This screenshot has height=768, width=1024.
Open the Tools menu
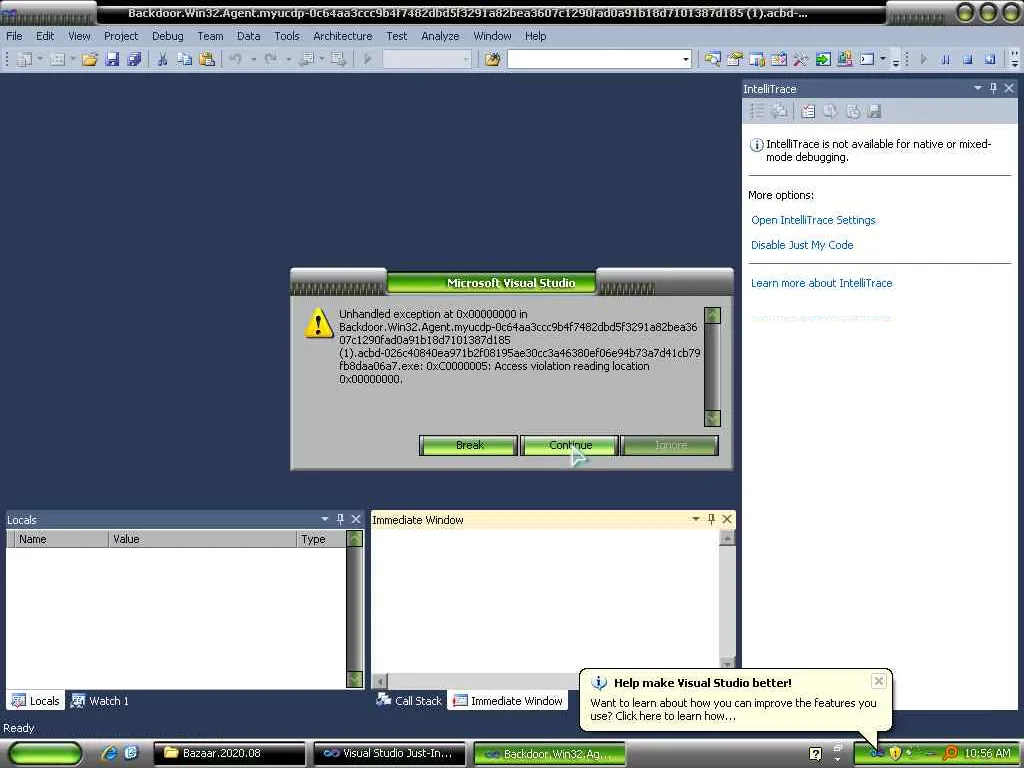pos(287,36)
